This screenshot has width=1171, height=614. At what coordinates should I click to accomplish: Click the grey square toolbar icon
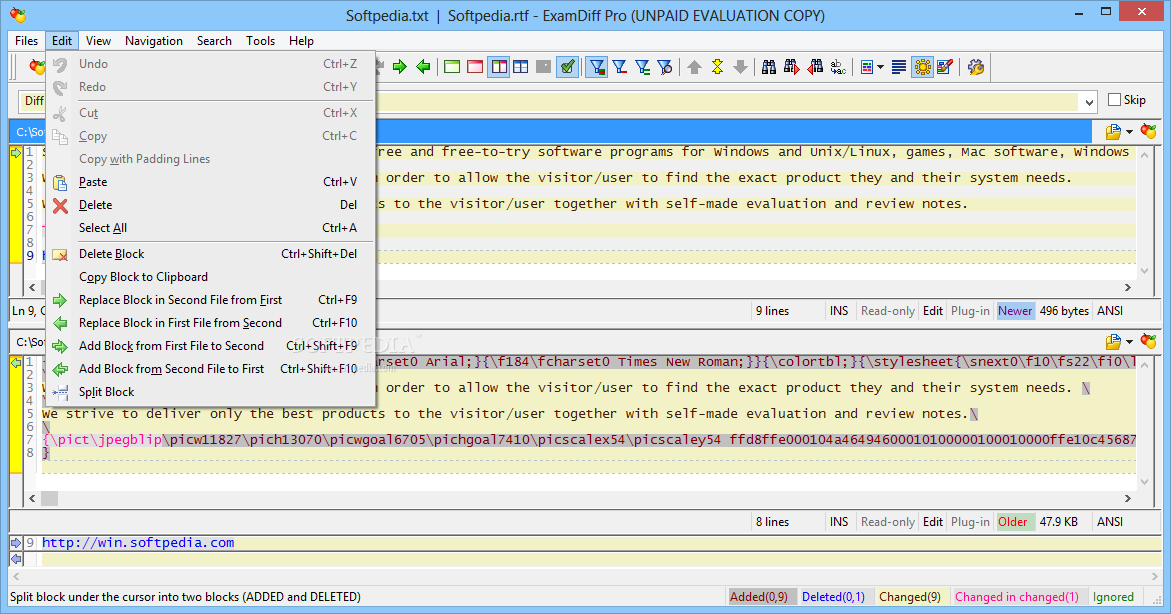click(544, 67)
